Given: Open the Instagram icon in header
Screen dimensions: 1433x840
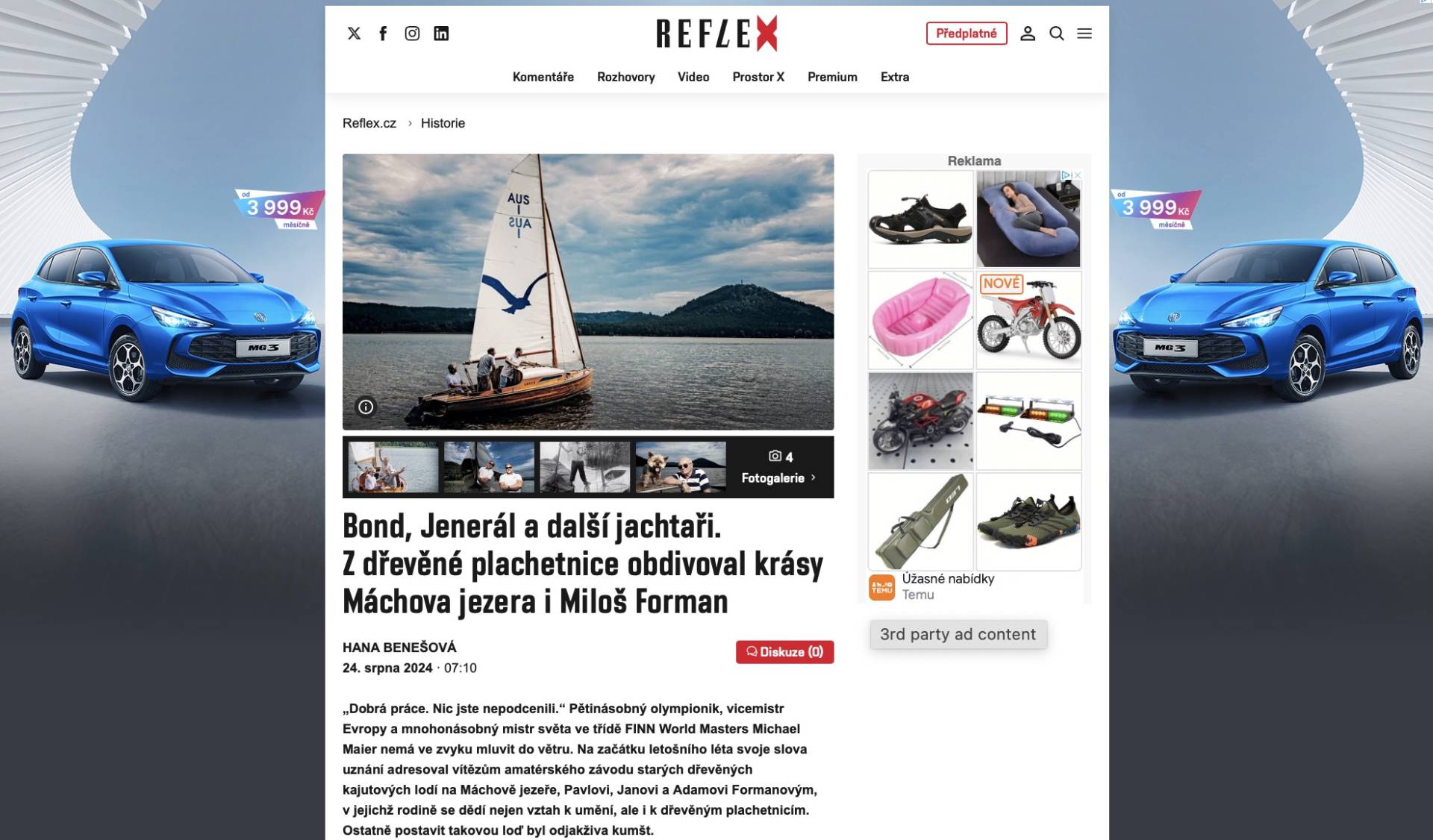Looking at the screenshot, I should (412, 33).
